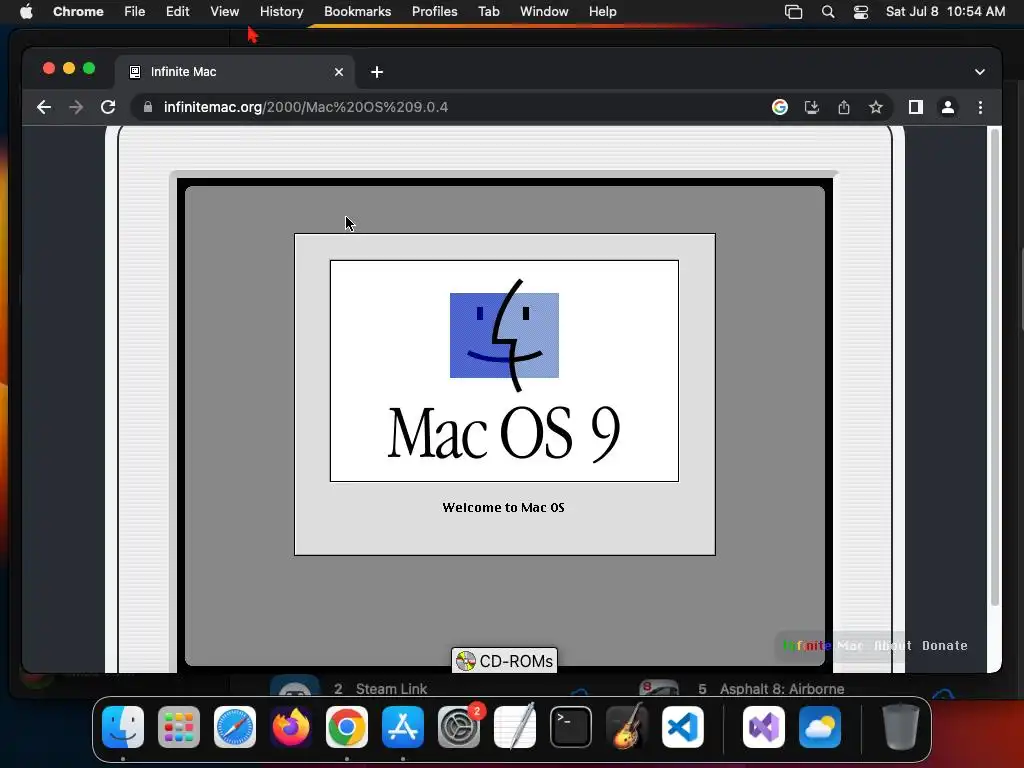
Task: Open Chrome's three-dot menu
Action: (x=980, y=107)
